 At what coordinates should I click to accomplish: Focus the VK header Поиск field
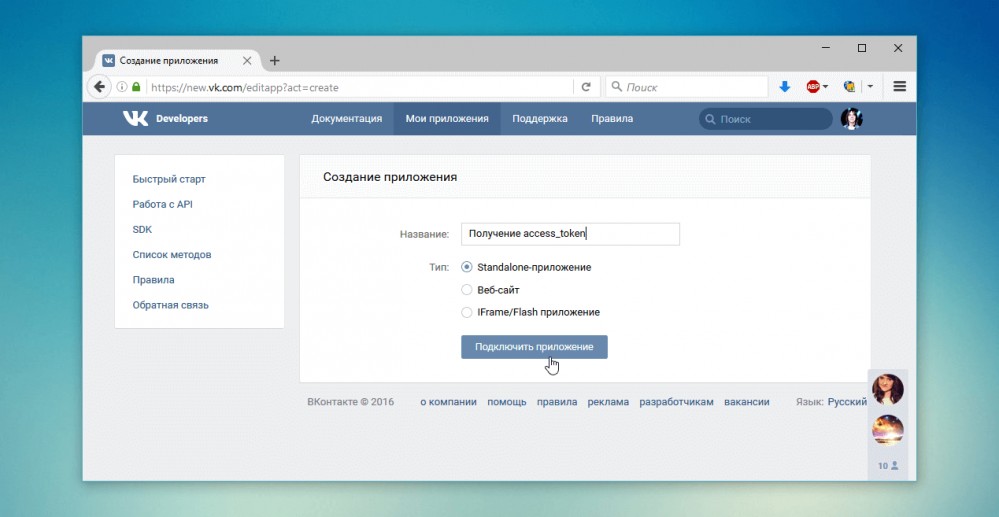765,119
